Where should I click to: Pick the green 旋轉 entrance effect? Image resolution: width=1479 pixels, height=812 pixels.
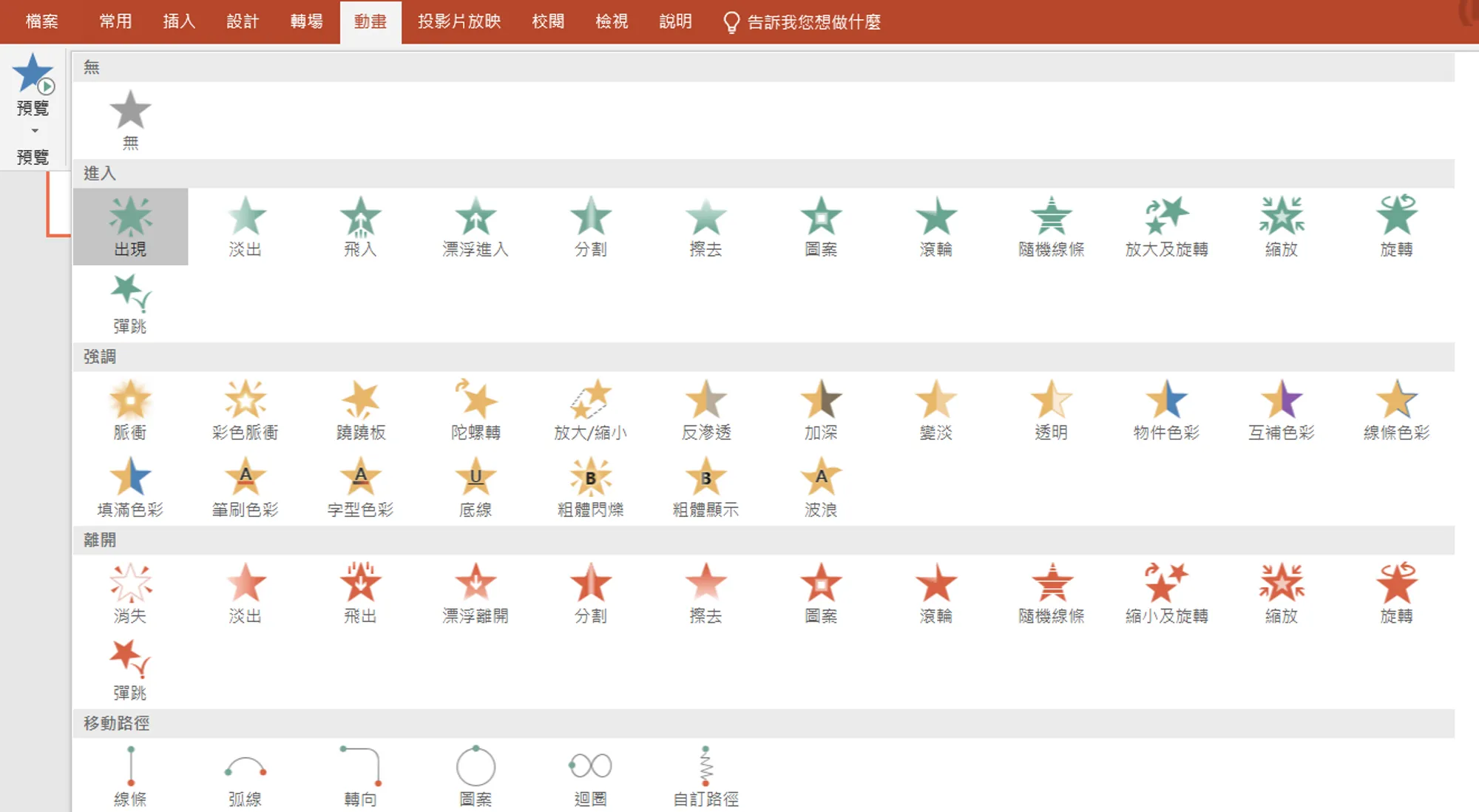[1396, 226]
